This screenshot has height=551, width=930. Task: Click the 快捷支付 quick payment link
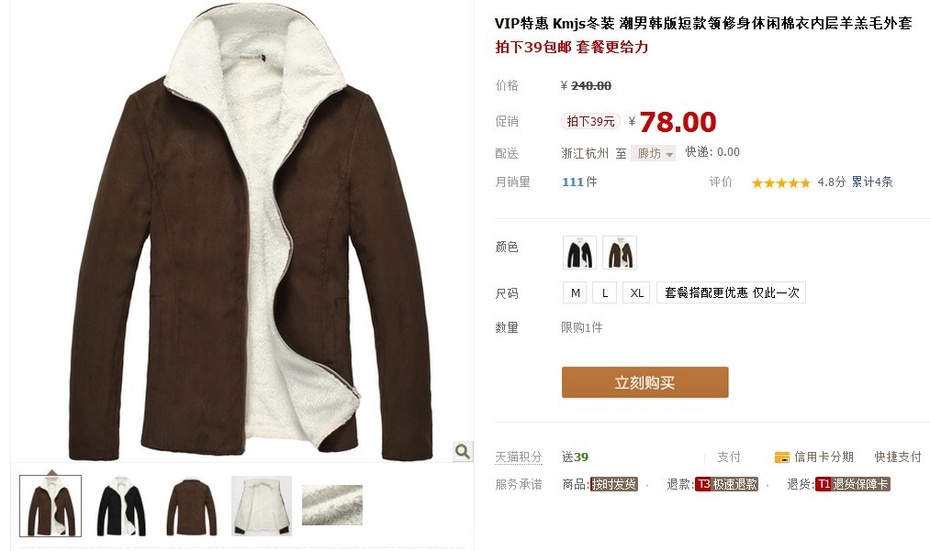point(898,457)
